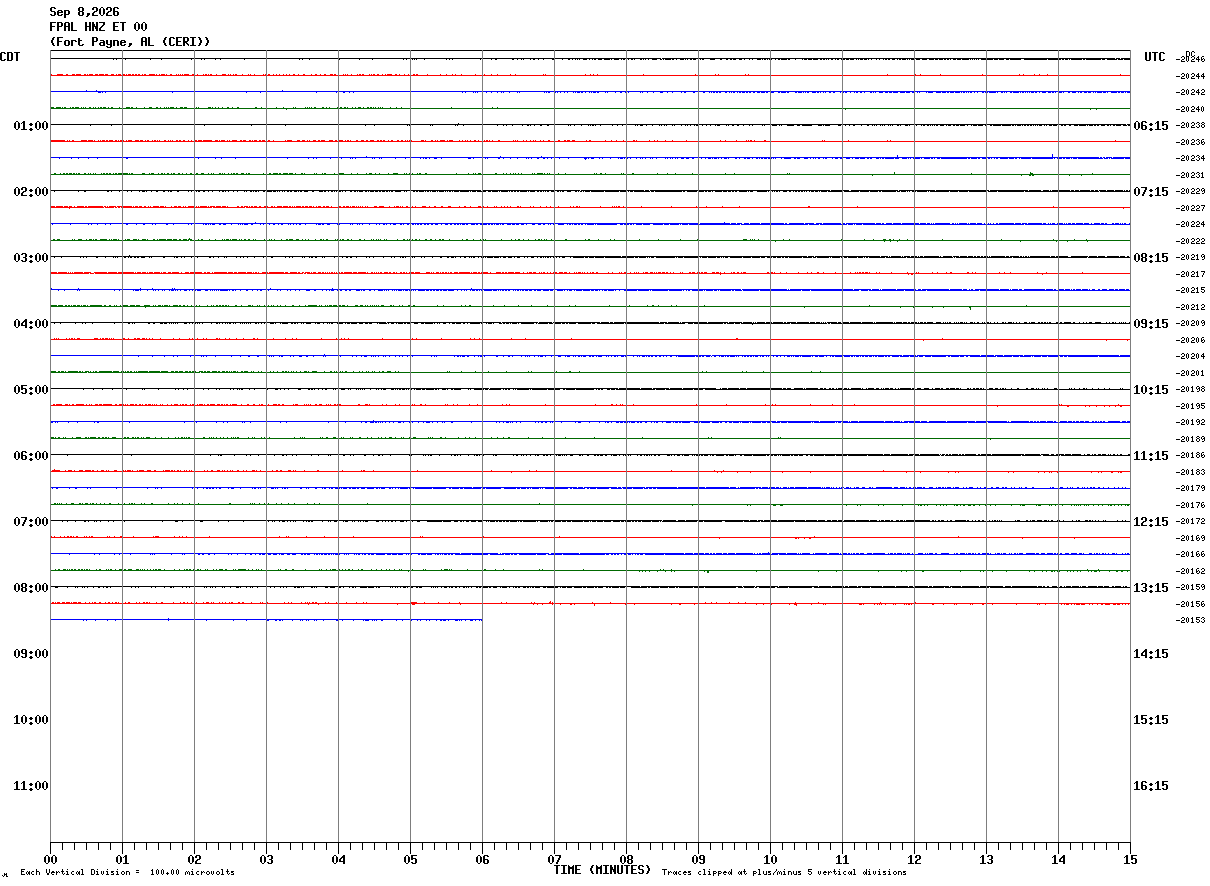Click the end of the last blue trace
The height and width of the screenshot is (886, 1210).
pyautogui.click(x=482, y=620)
